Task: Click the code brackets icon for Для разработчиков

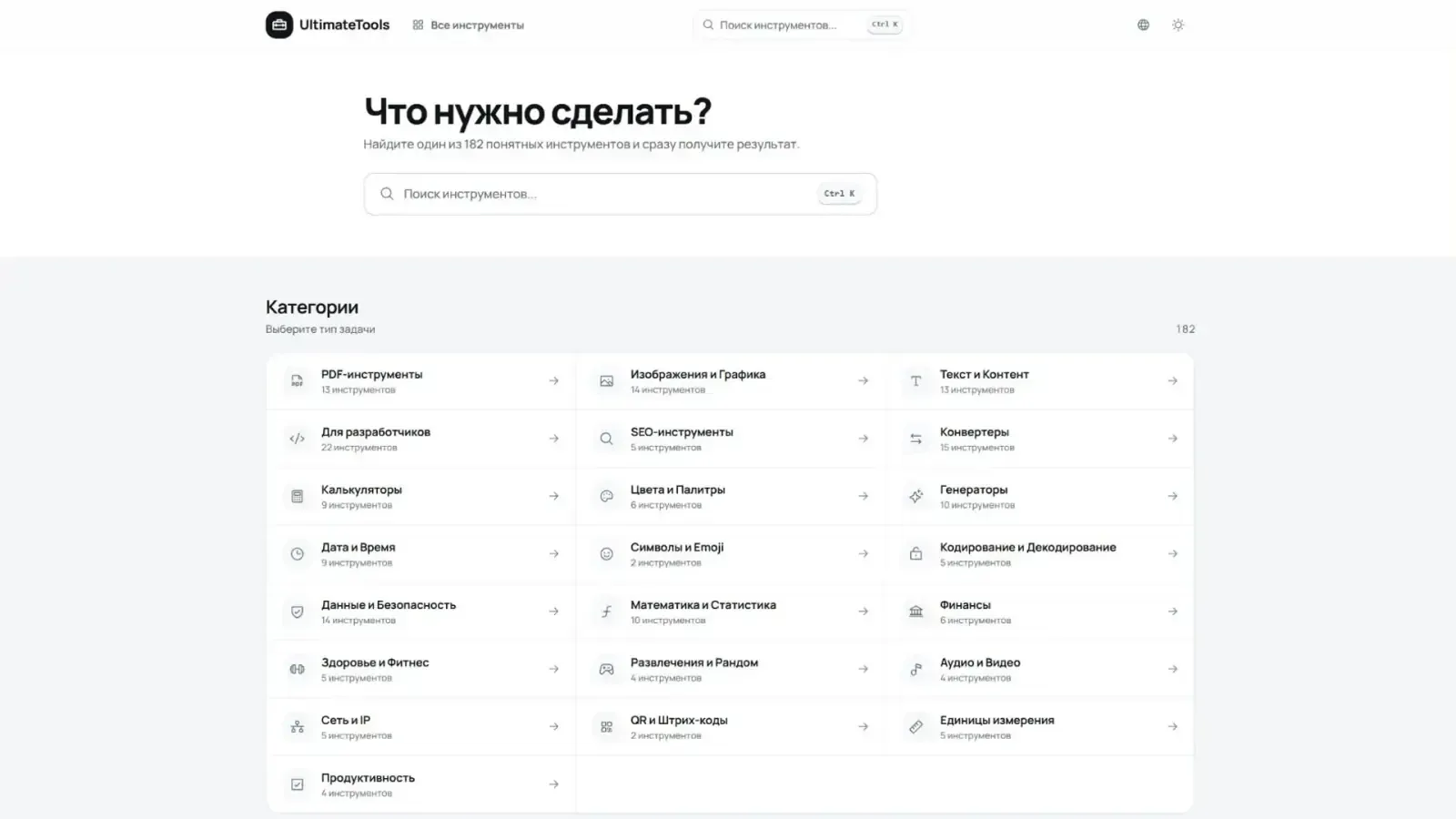Action: 297,439
